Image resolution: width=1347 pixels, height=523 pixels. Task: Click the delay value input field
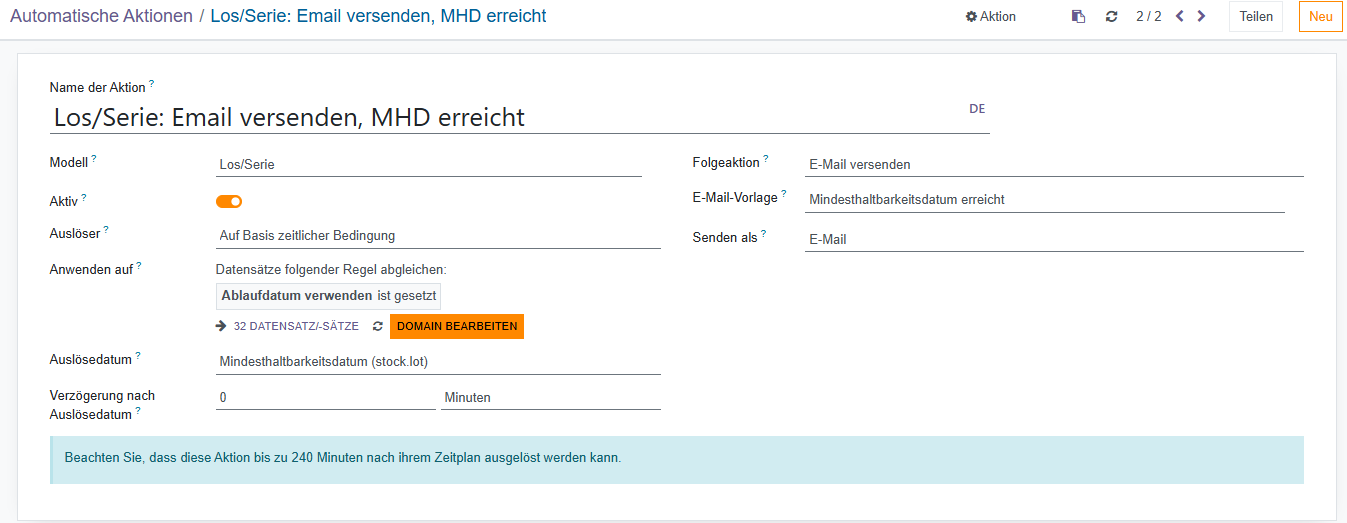(325, 397)
